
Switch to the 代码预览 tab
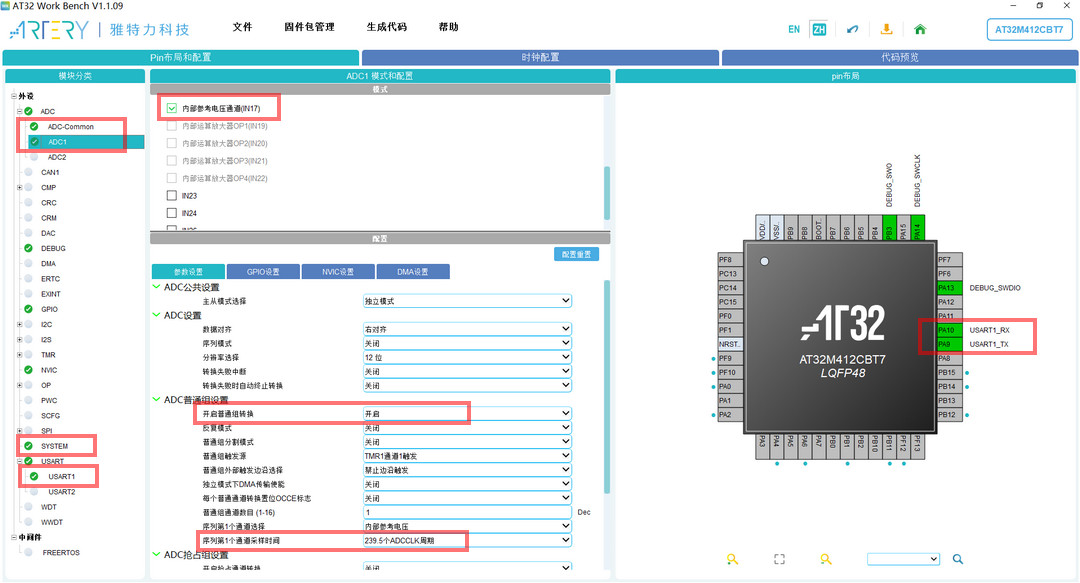pos(899,57)
